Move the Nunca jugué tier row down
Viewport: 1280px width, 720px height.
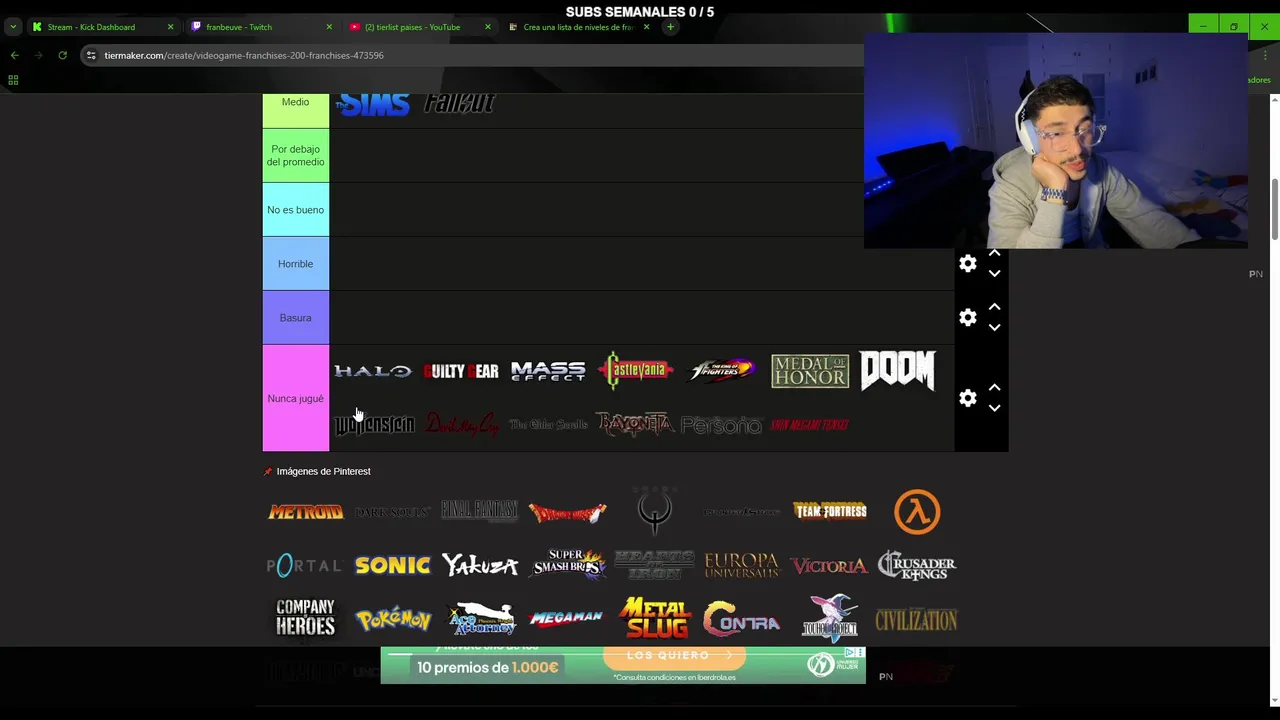pos(994,409)
